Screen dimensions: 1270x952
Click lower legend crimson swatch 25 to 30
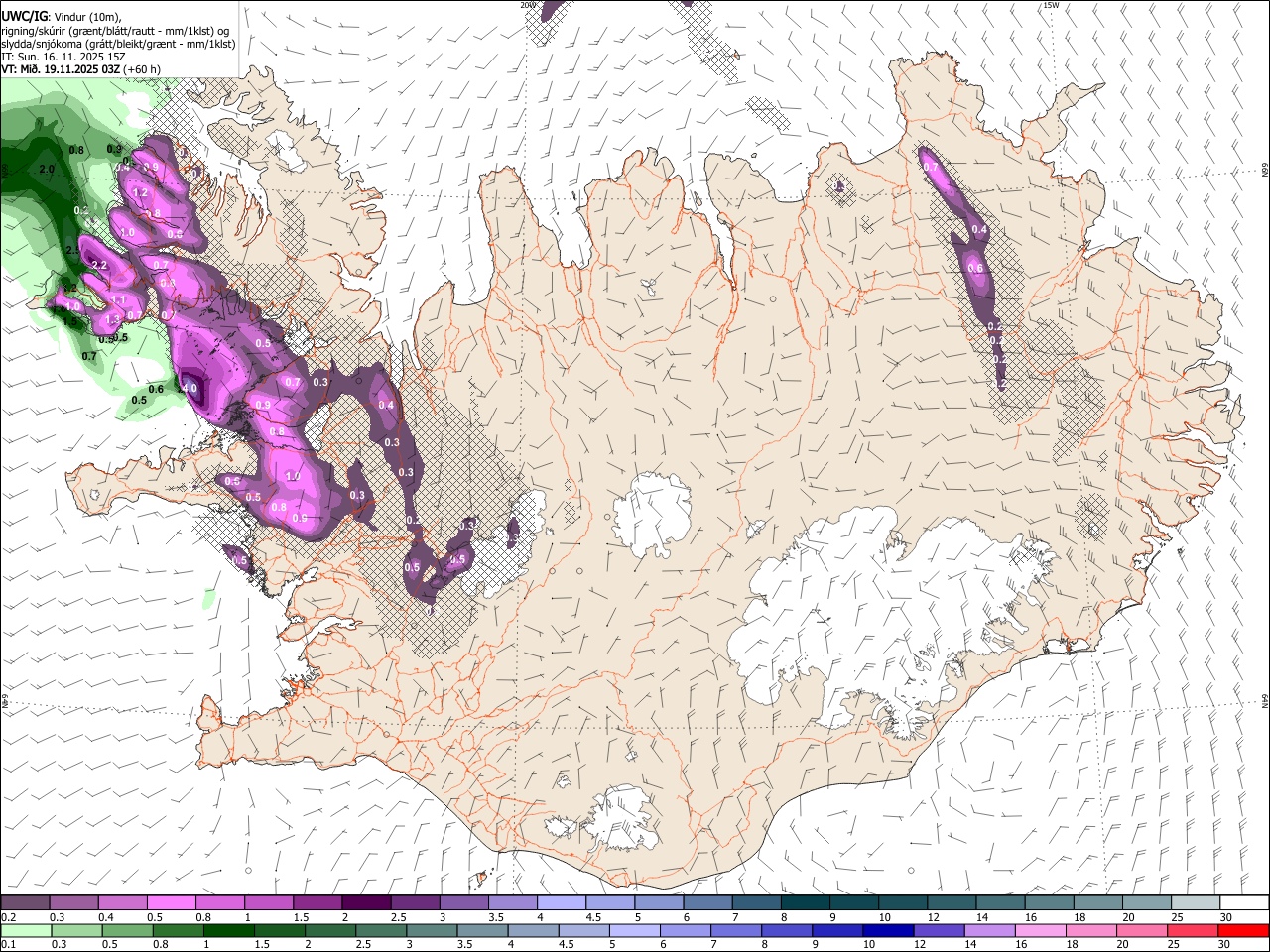tap(1193, 930)
